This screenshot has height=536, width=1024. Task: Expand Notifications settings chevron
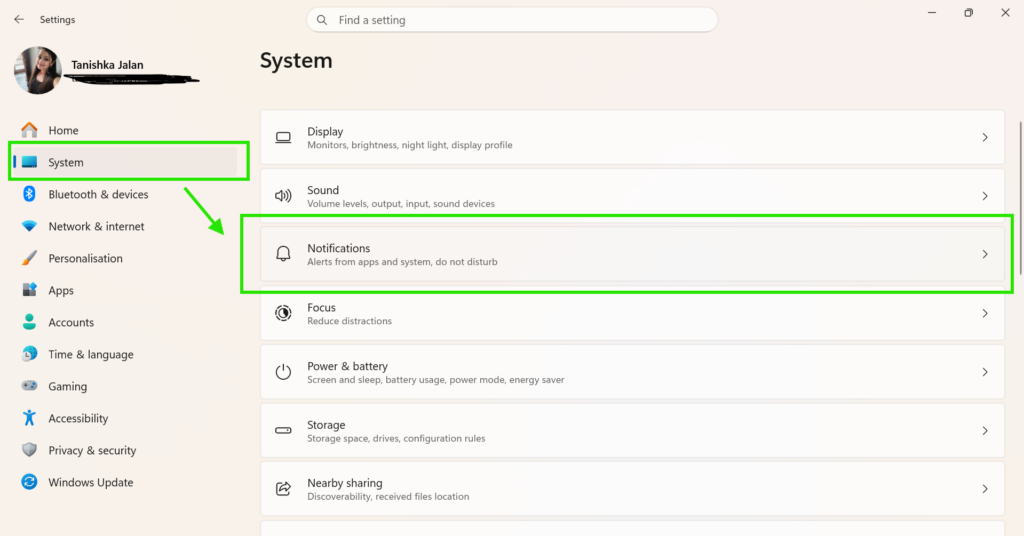pyautogui.click(x=985, y=254)
